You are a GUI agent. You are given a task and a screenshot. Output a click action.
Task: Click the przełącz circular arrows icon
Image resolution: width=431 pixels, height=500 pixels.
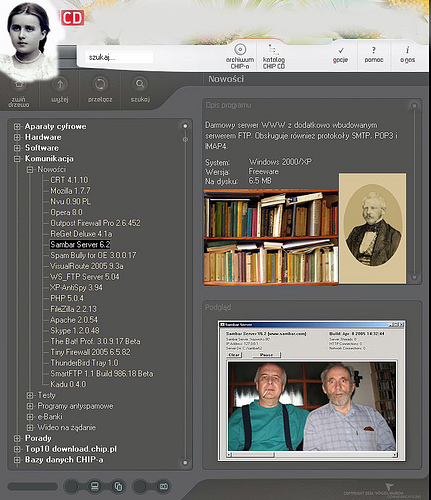click(100, 84)
